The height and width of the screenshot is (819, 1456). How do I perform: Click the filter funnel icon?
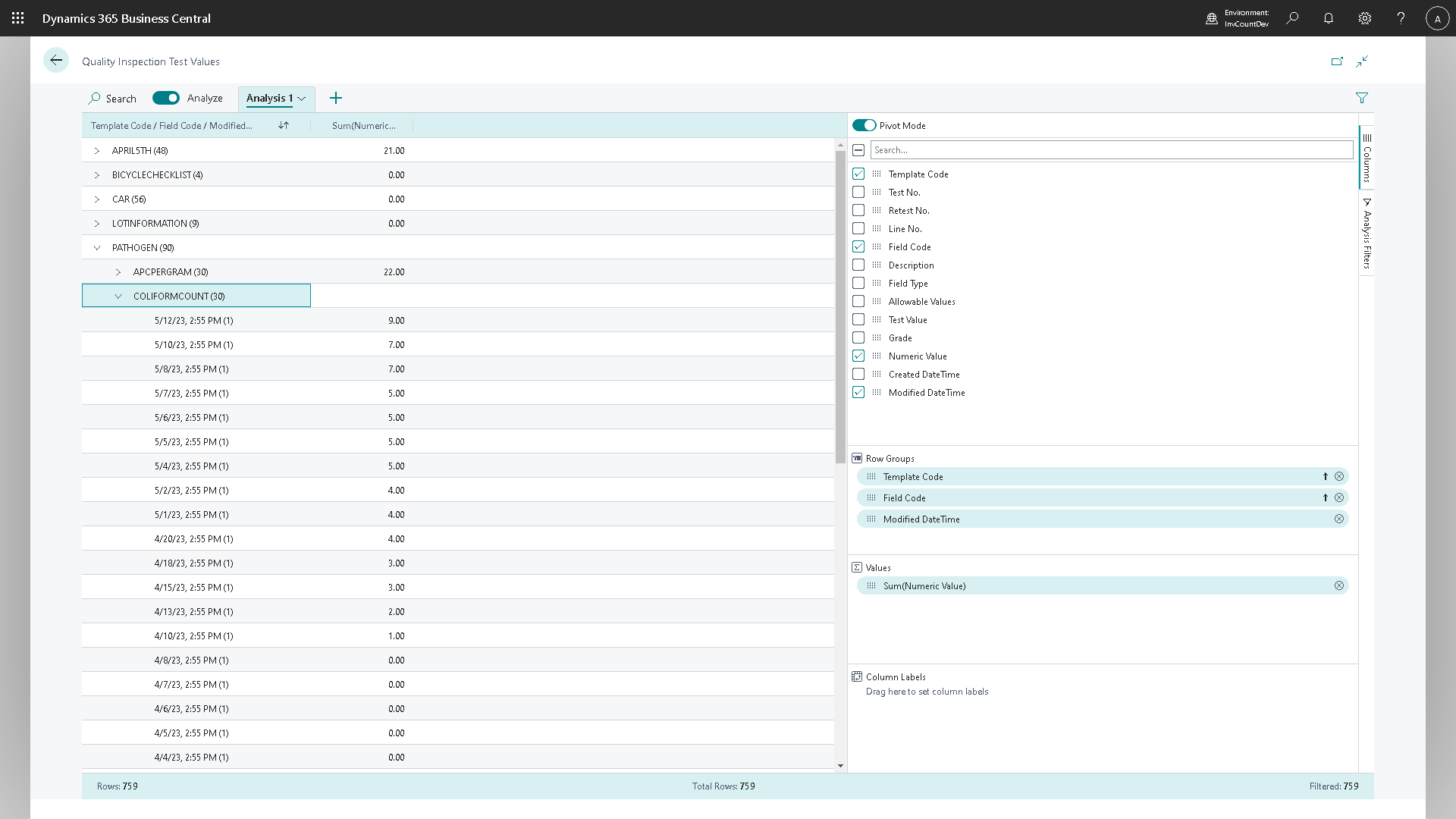pos(1362,98)
